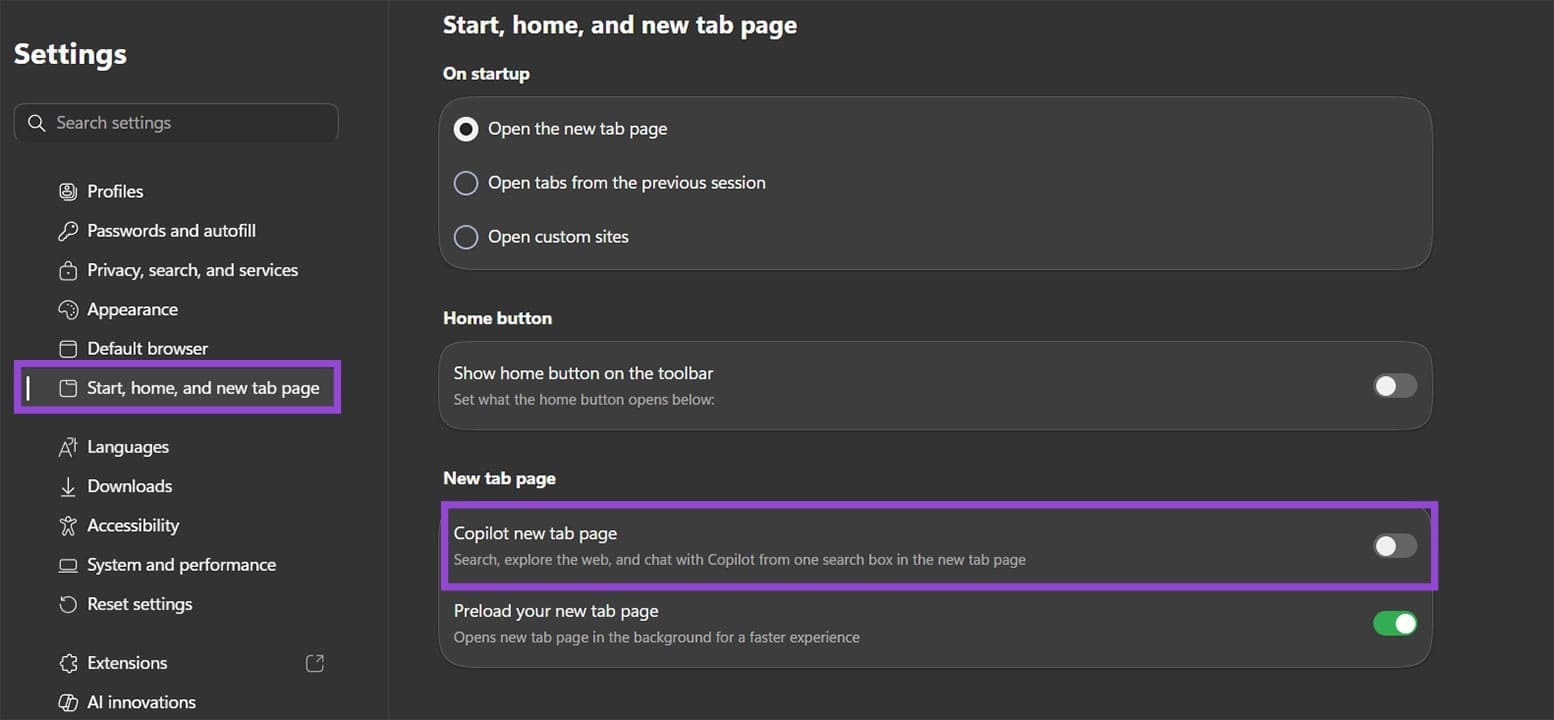The height and width of the screenshot is (720, 1554).
Task: Turn on Copilot new tab page
Action: 1394,546
